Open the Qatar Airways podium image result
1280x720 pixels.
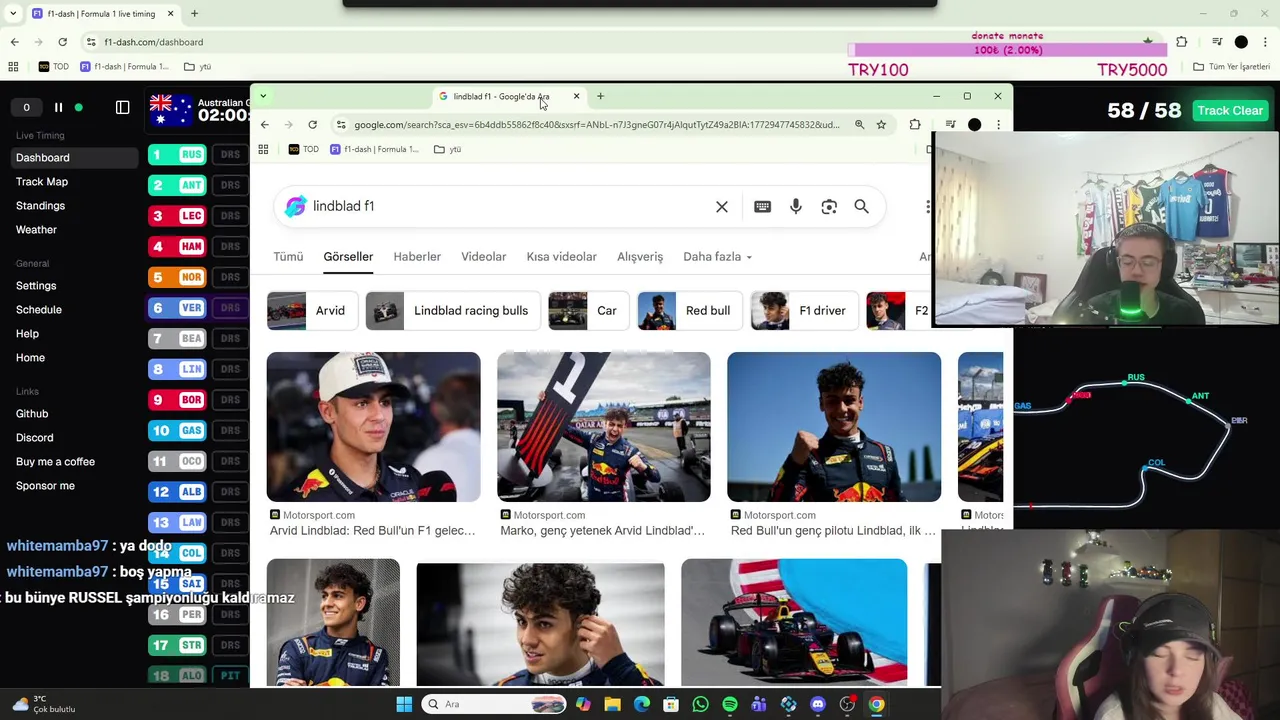pos(604,427)
